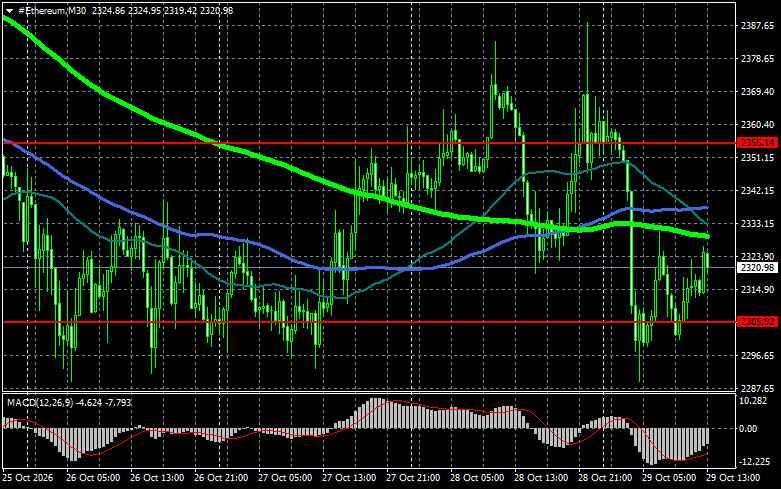Click the 2351.15 price scale value
Image resolution: width=781 pixels, height=489 pixels.
[758, 157]
